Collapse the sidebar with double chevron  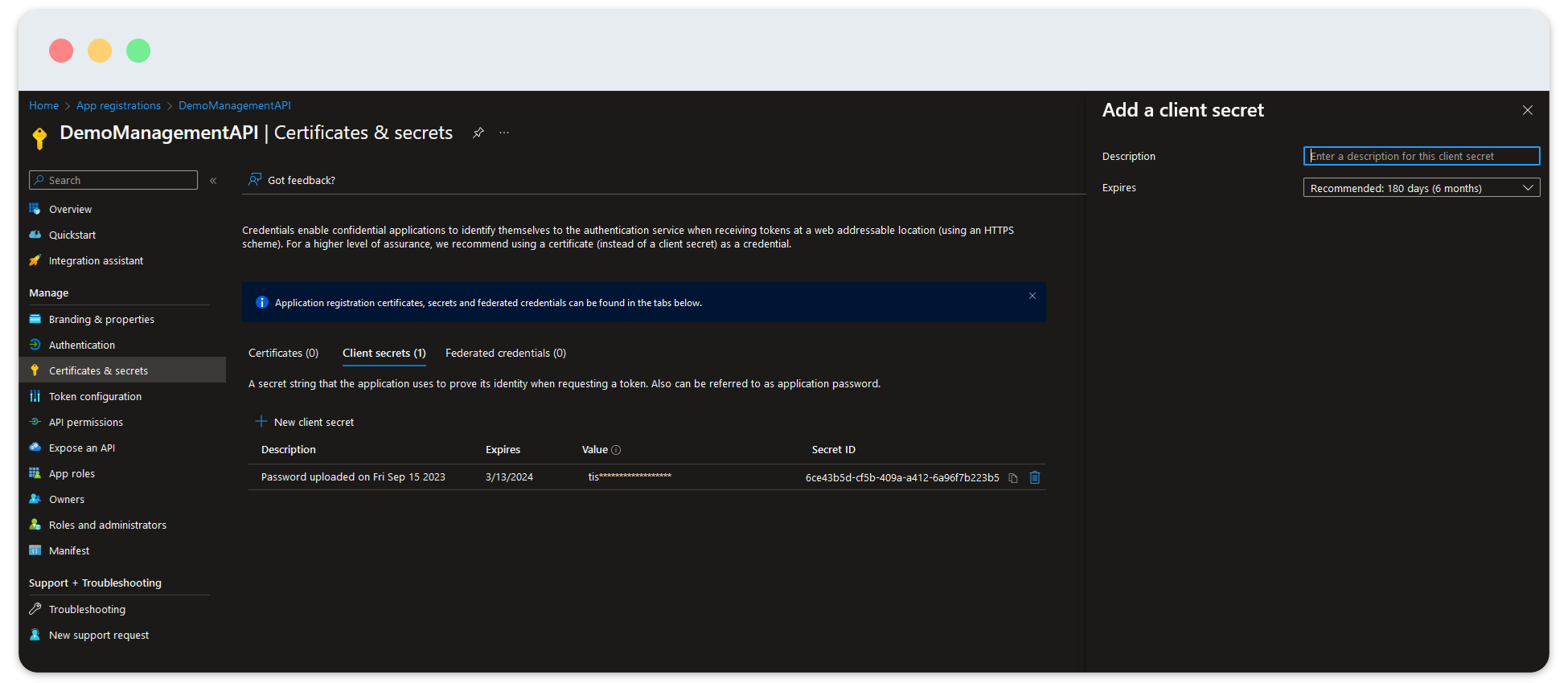click(x=213, y=181)
